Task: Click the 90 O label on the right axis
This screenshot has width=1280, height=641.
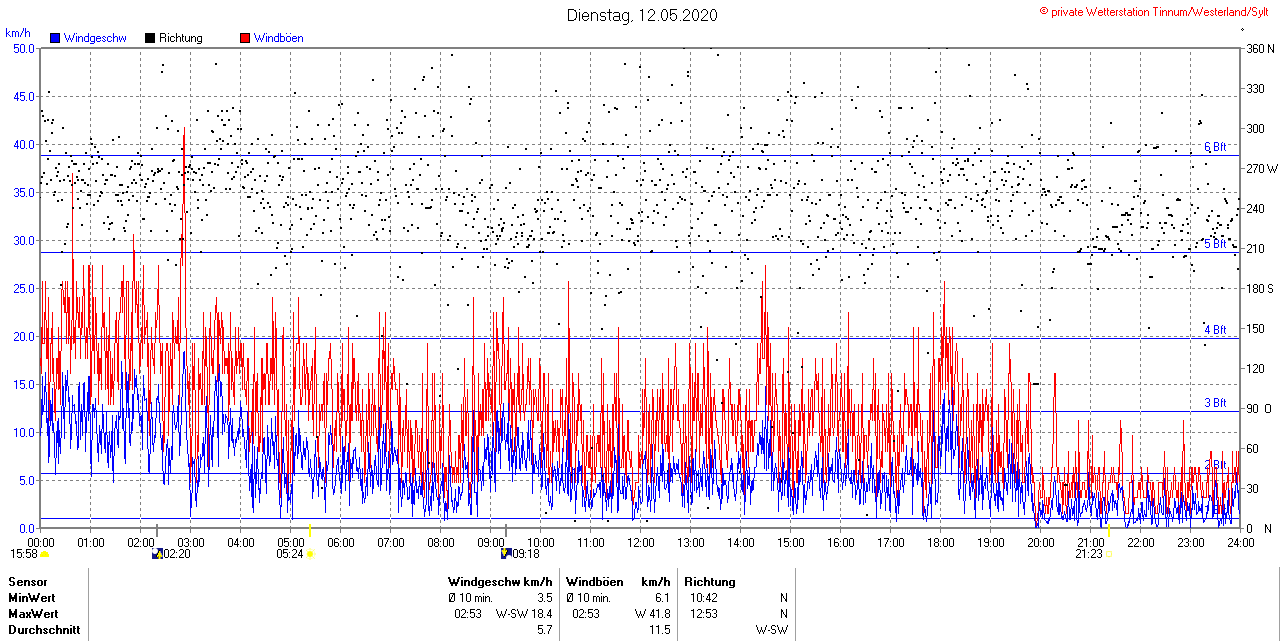Action: point(1258,408)
